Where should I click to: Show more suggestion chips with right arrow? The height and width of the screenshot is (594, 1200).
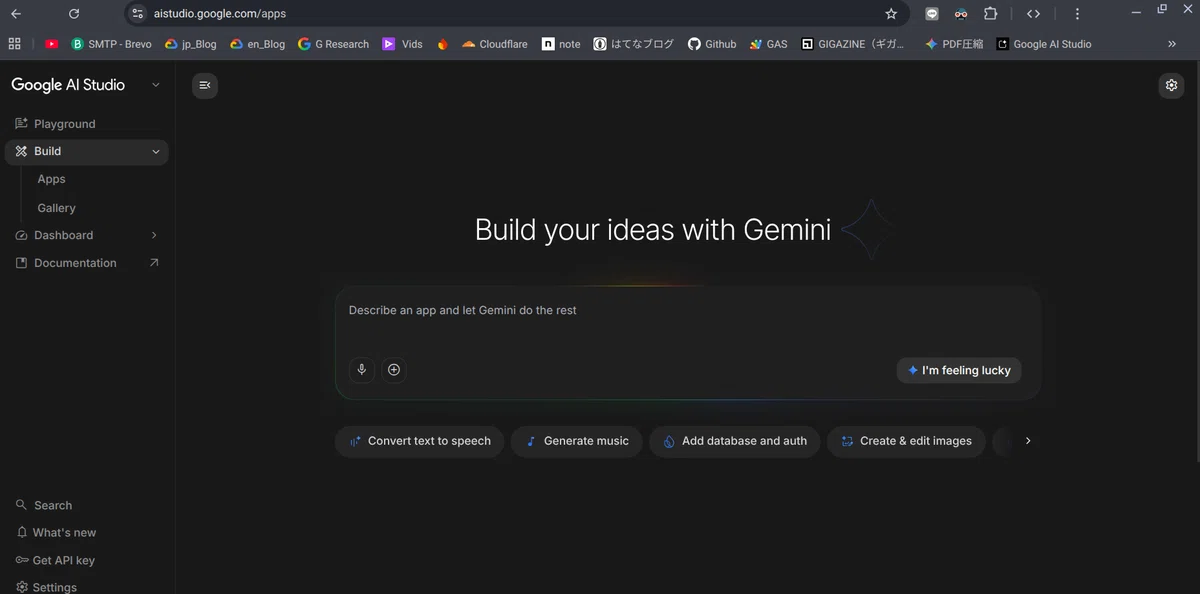click(1028, 441)
